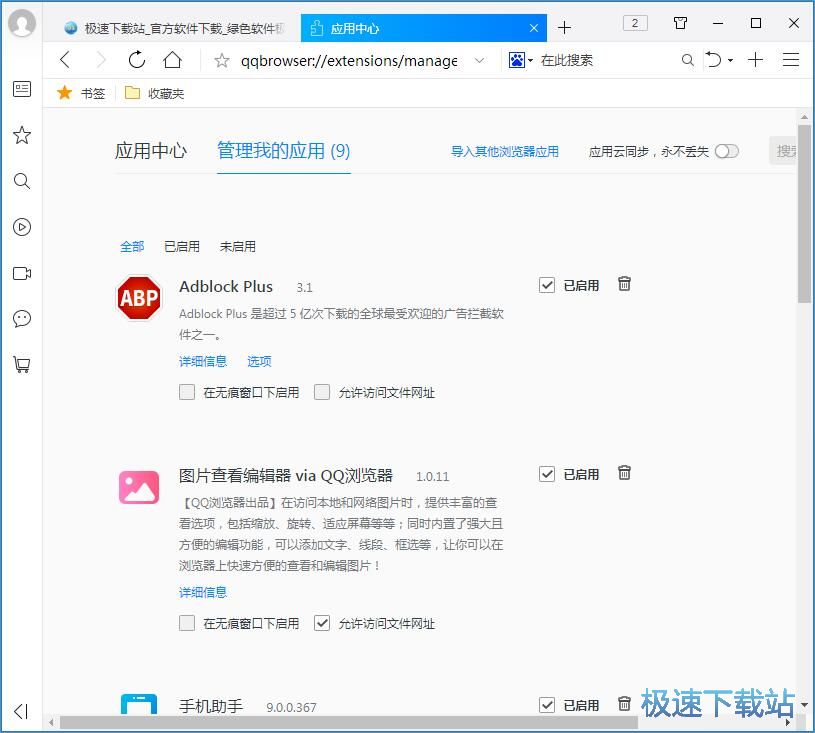Open 收藏夹 folder in bookmarks bar
Screen dimensions: 815x733
tap(154, 93)
